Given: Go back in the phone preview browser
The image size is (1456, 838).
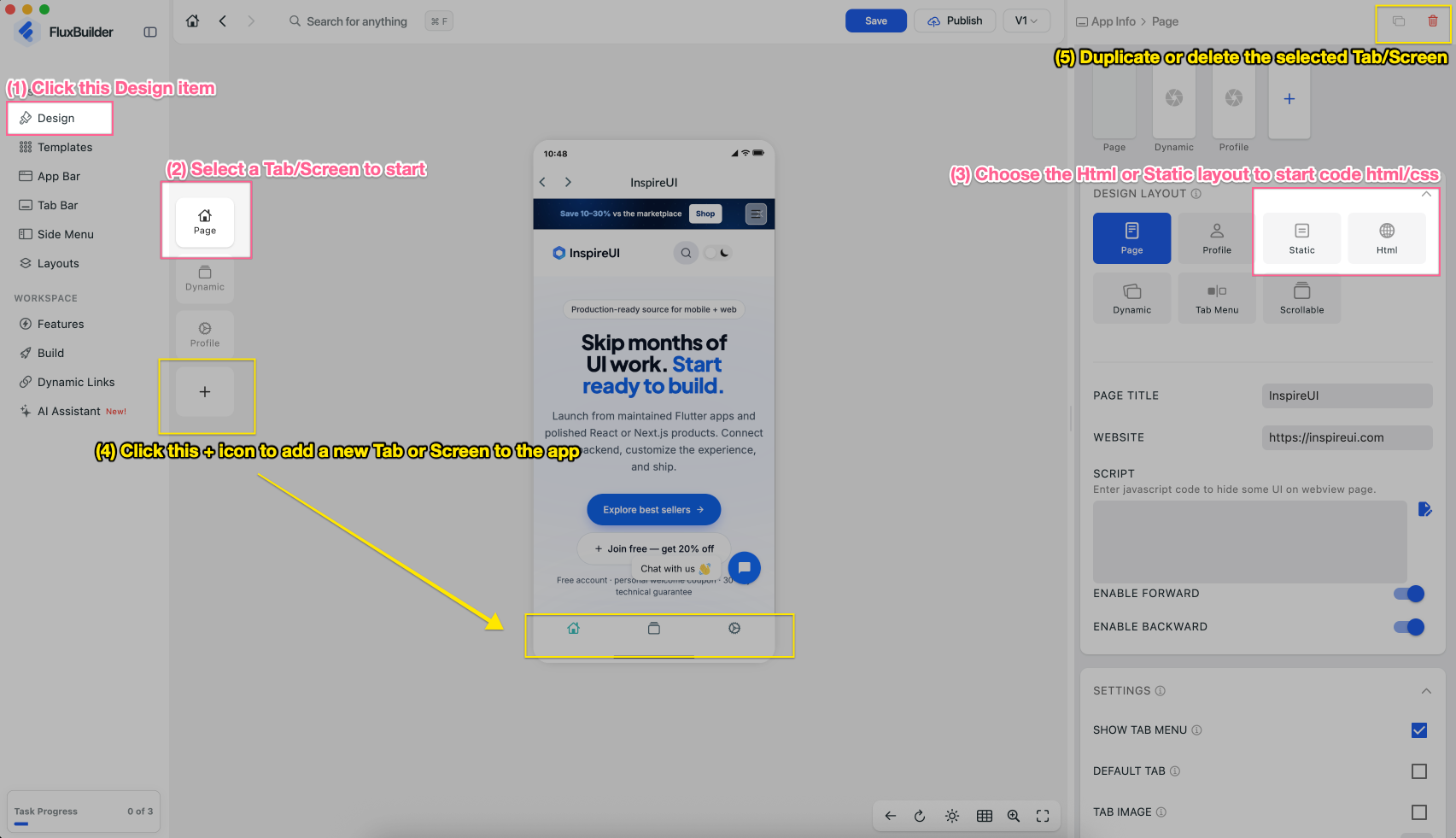Looking at the screenshot, I should point(542,182).
